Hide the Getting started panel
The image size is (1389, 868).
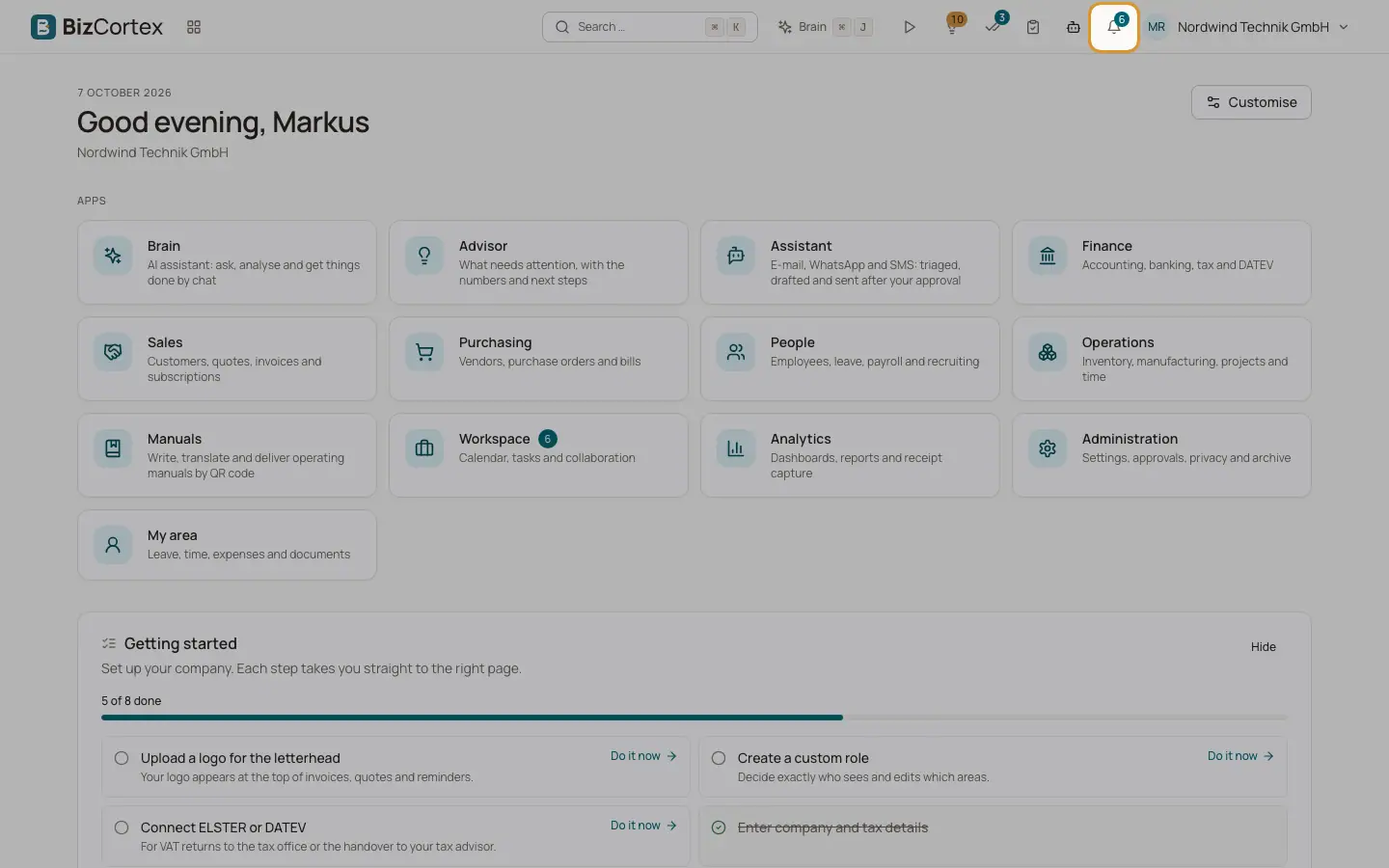click(x=1264, y=647)
